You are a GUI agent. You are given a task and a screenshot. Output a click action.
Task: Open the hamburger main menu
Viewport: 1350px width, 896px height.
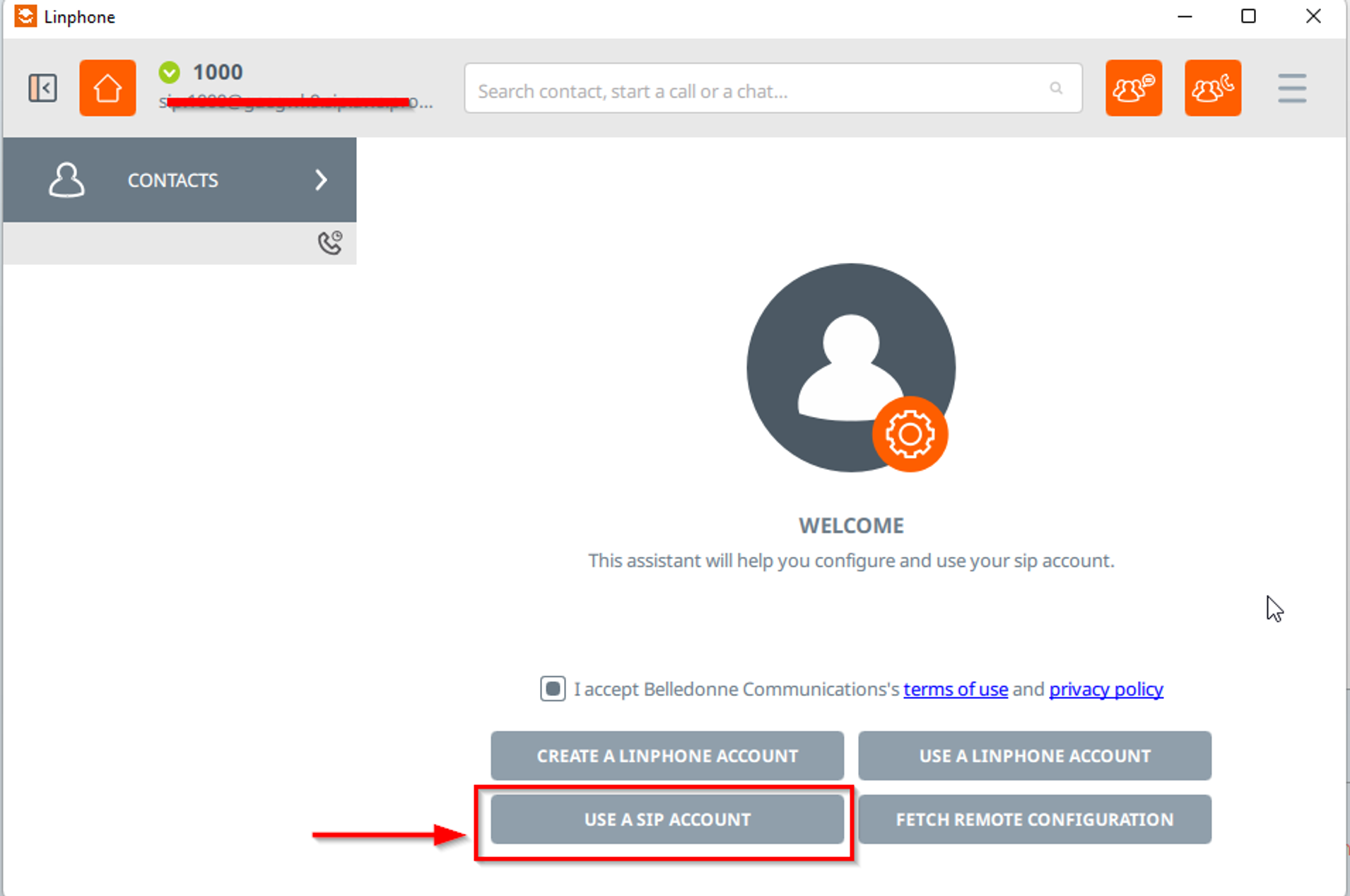pos(1292,88)
